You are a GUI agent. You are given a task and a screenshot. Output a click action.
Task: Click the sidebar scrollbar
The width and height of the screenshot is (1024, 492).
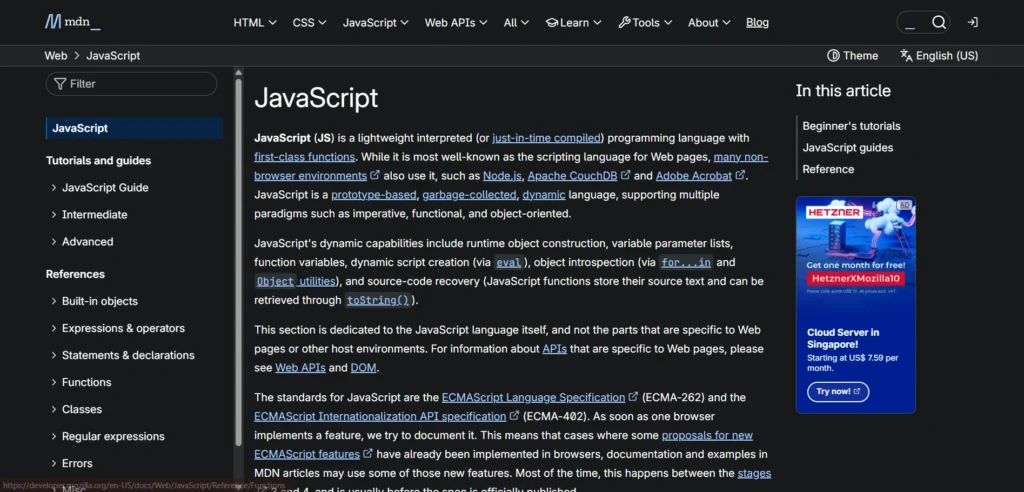click(x=238, y=261)
